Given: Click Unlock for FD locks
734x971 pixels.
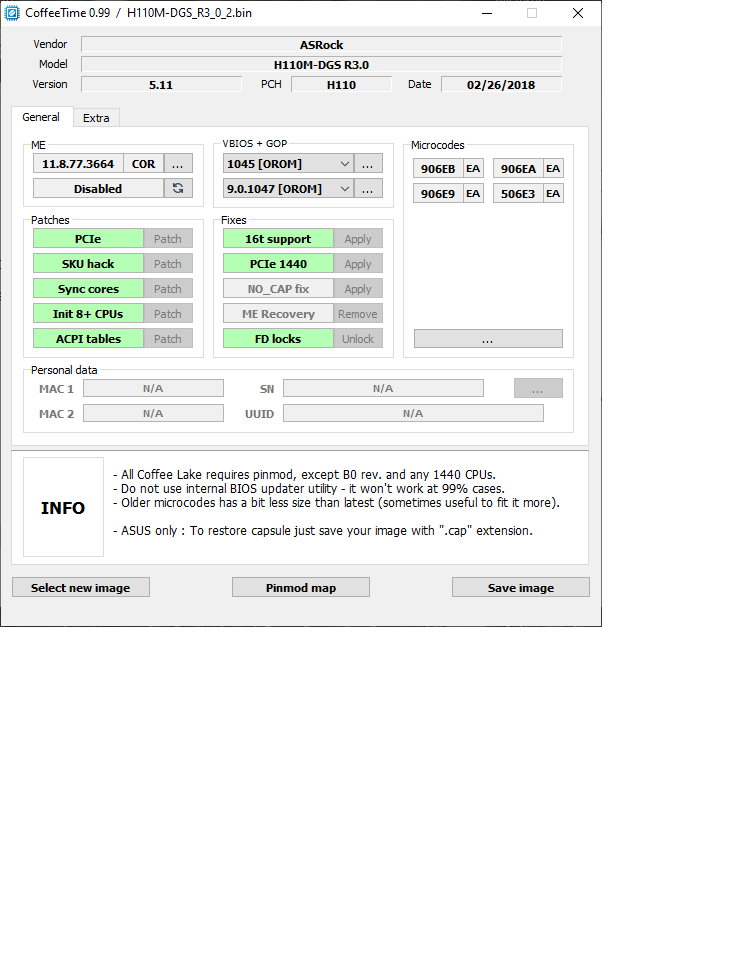Looking at the screenshot, I should pos(358,338).
